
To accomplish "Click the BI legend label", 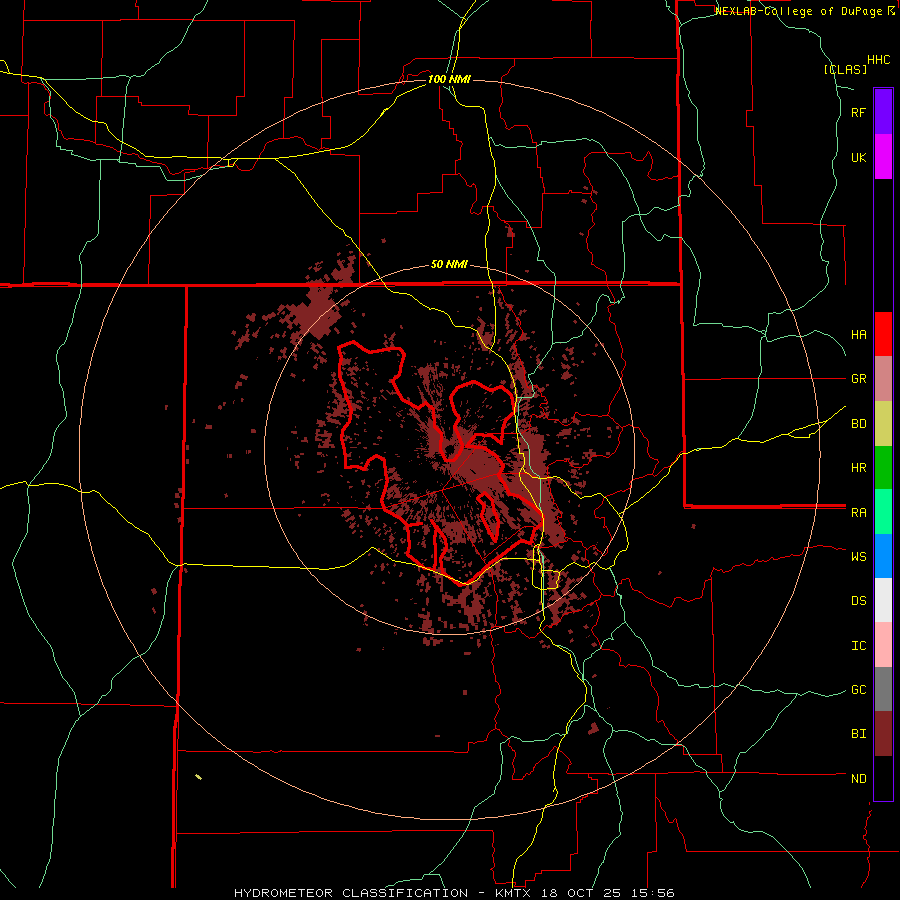I will (858, 734).
